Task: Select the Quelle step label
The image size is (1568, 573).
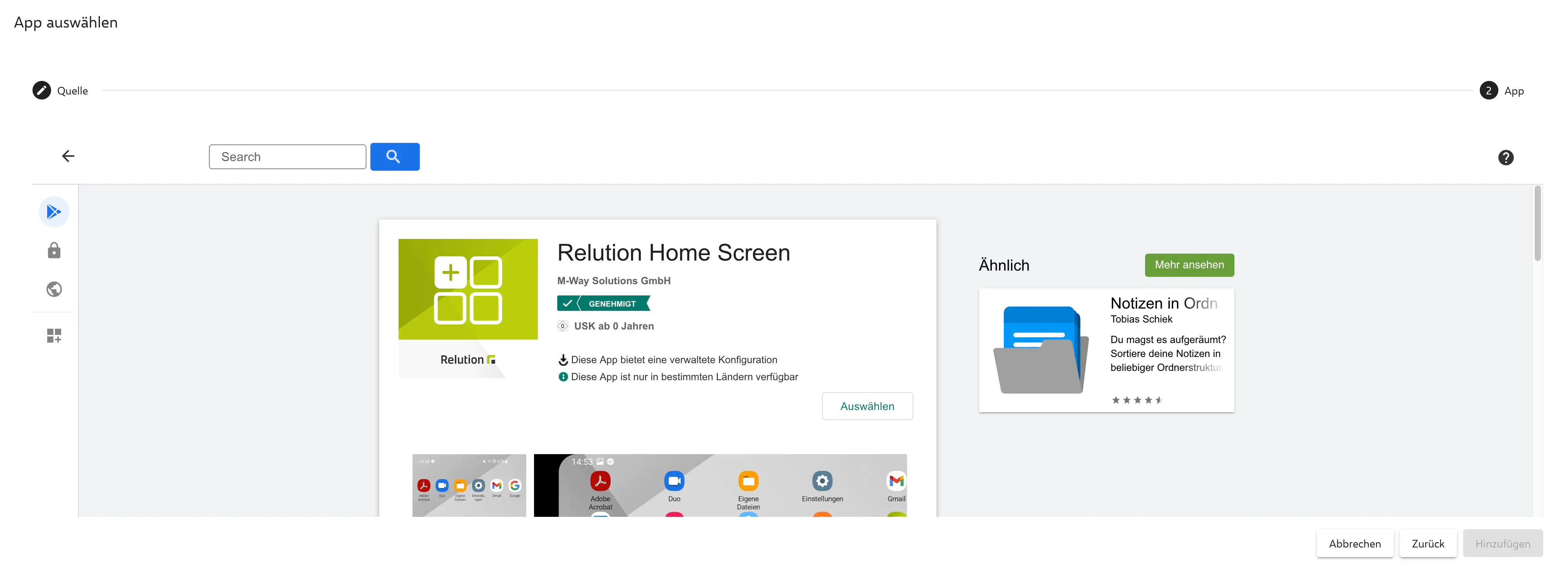Action: point(72,91)
